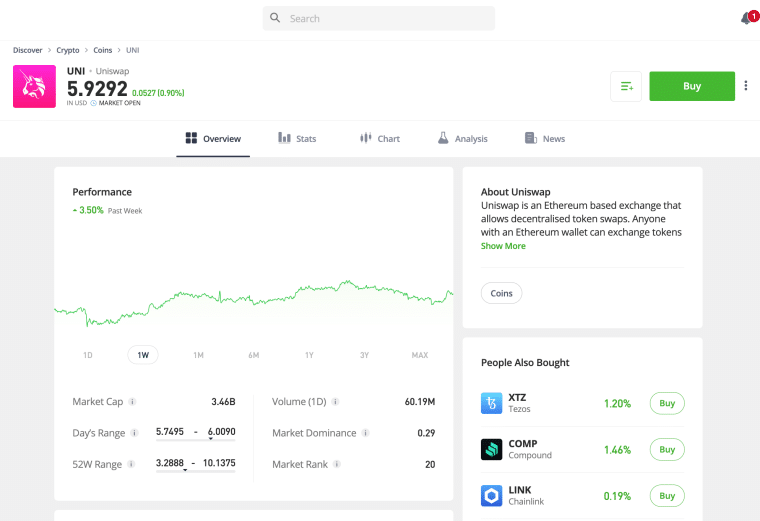Click the 5.9292 price value
Image resolution: width=760 pixels, height=521 pixels.
(x=97, y=89)
